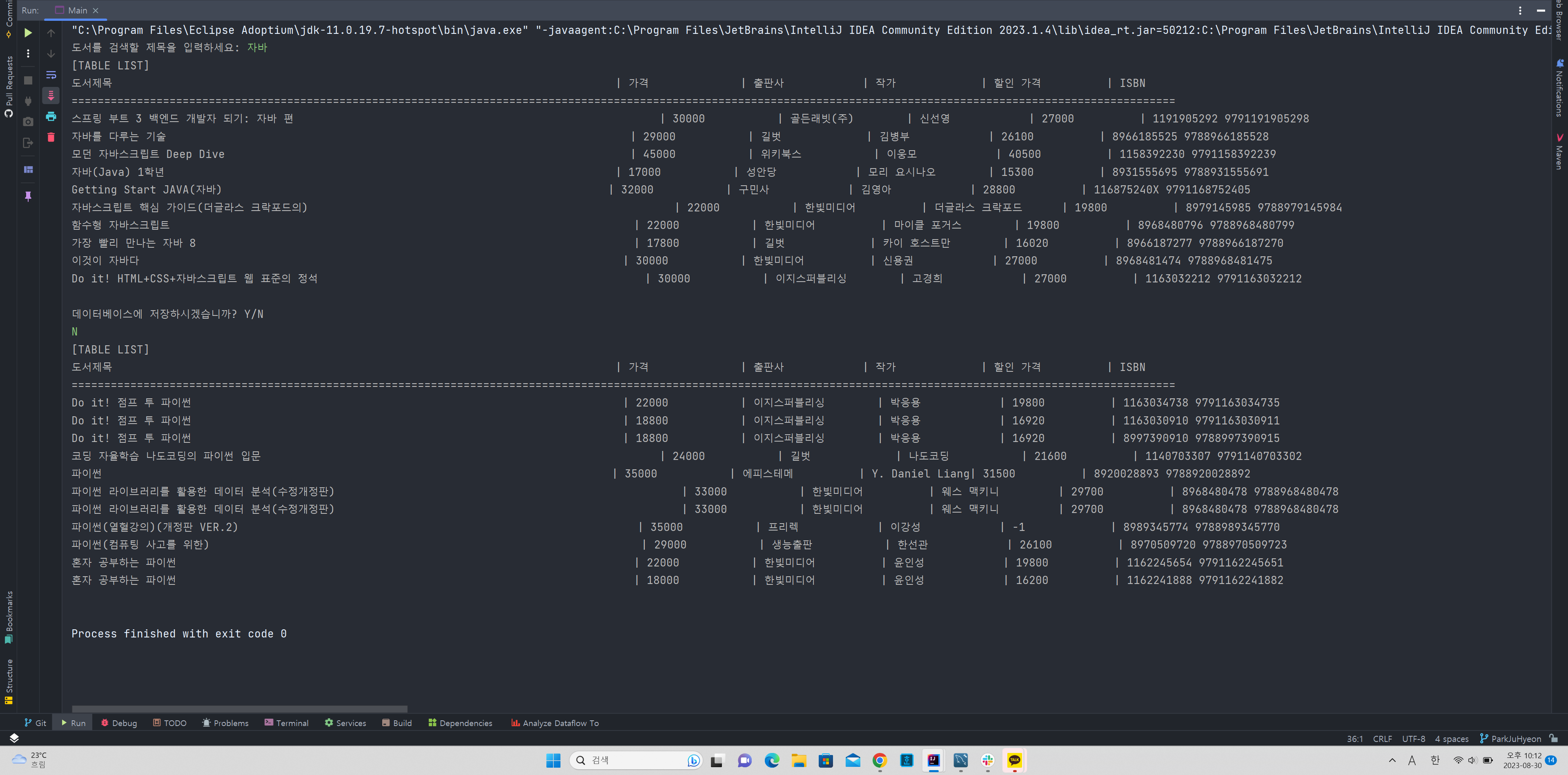Open Pull Requests side panel

point(9,85)
